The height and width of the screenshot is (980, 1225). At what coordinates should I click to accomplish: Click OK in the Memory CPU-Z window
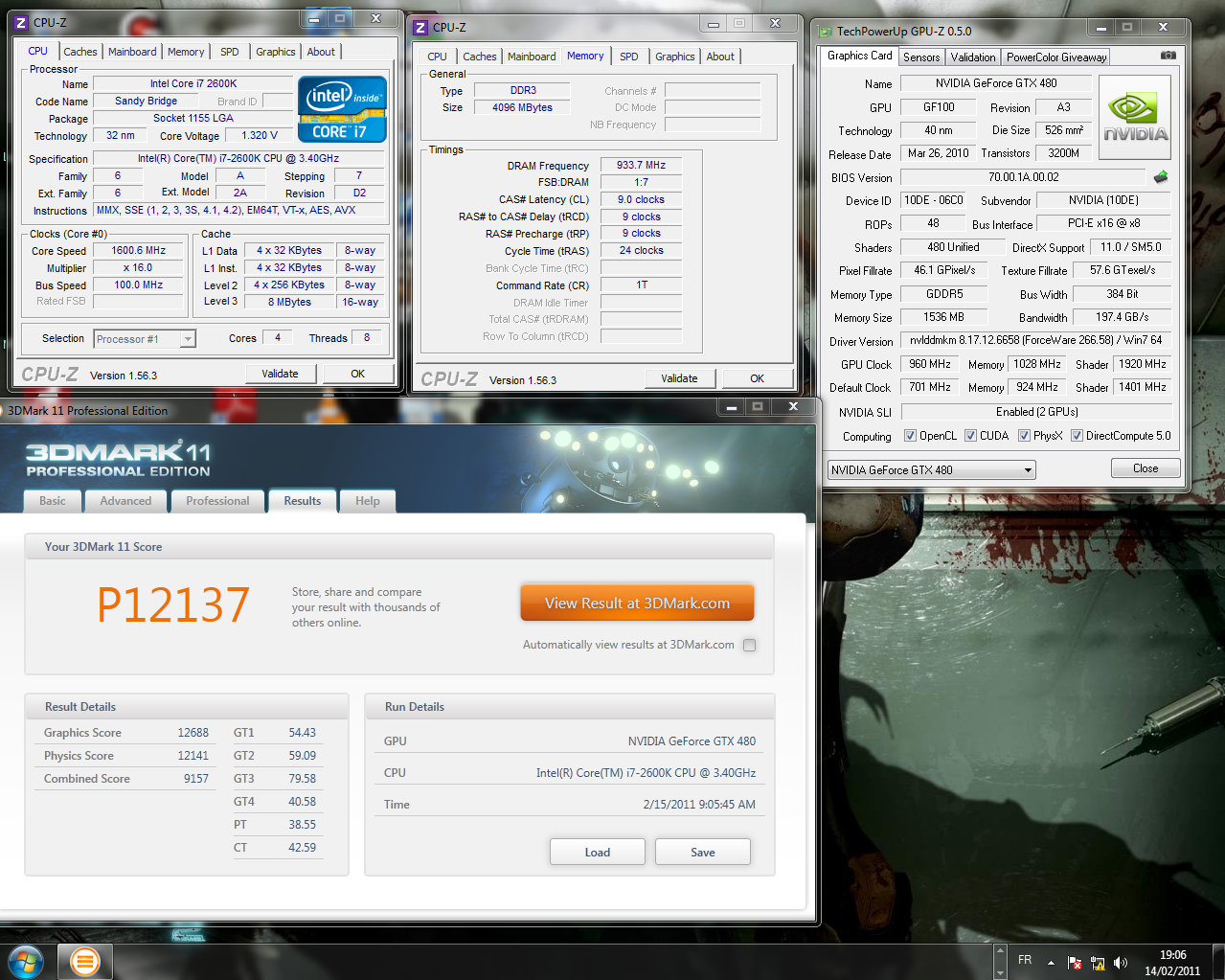(758, 378)
